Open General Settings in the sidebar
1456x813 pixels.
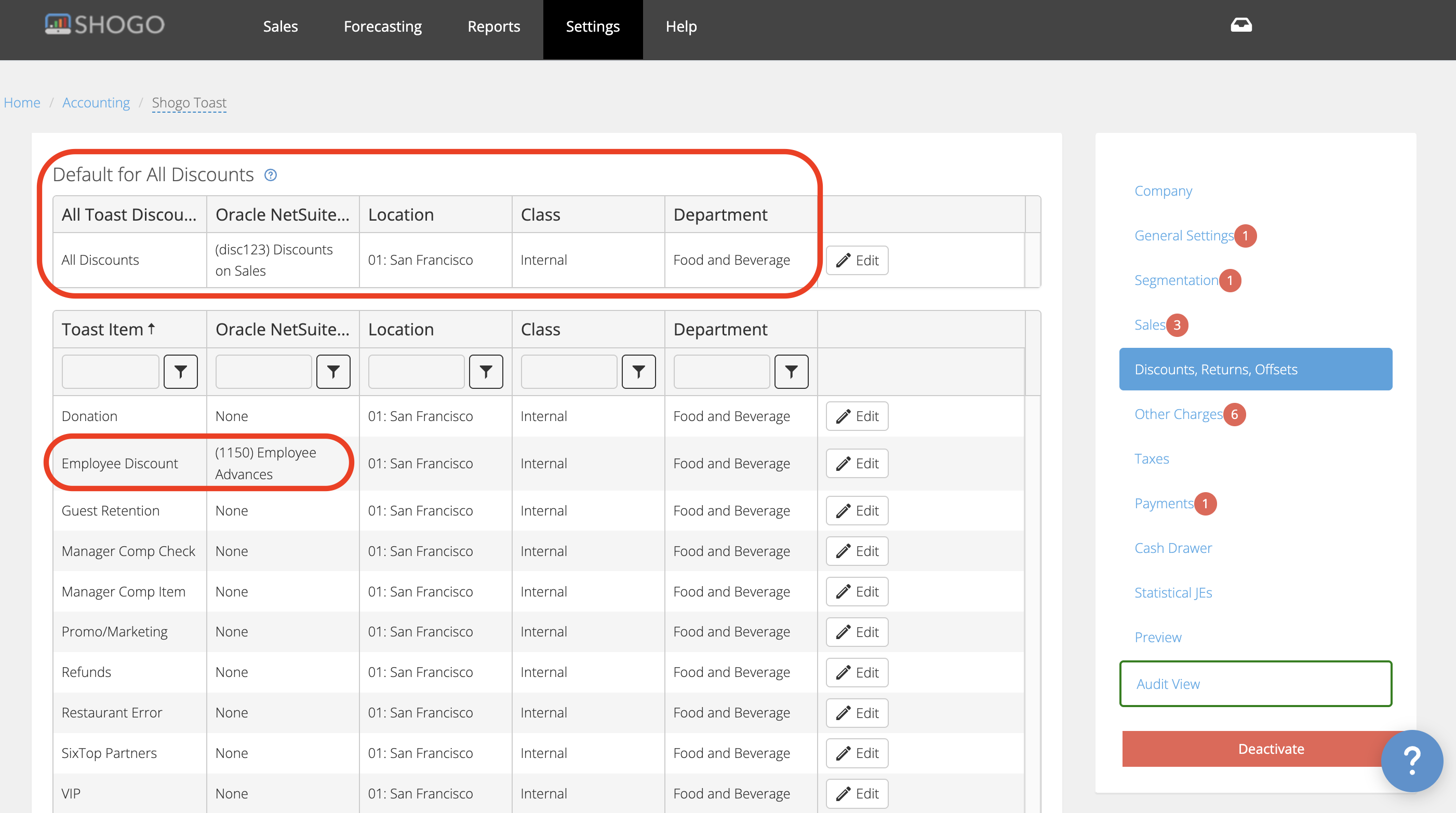click(1184, 236)
